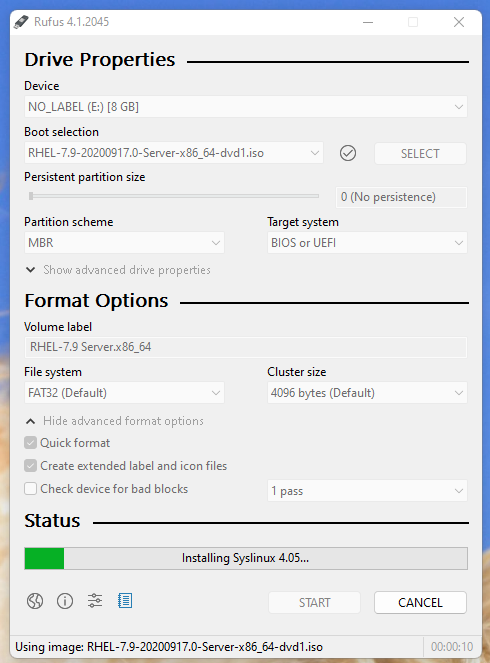The image size is (490, 663).
Task: Click the Volume label text field
Action: [246, 347]
